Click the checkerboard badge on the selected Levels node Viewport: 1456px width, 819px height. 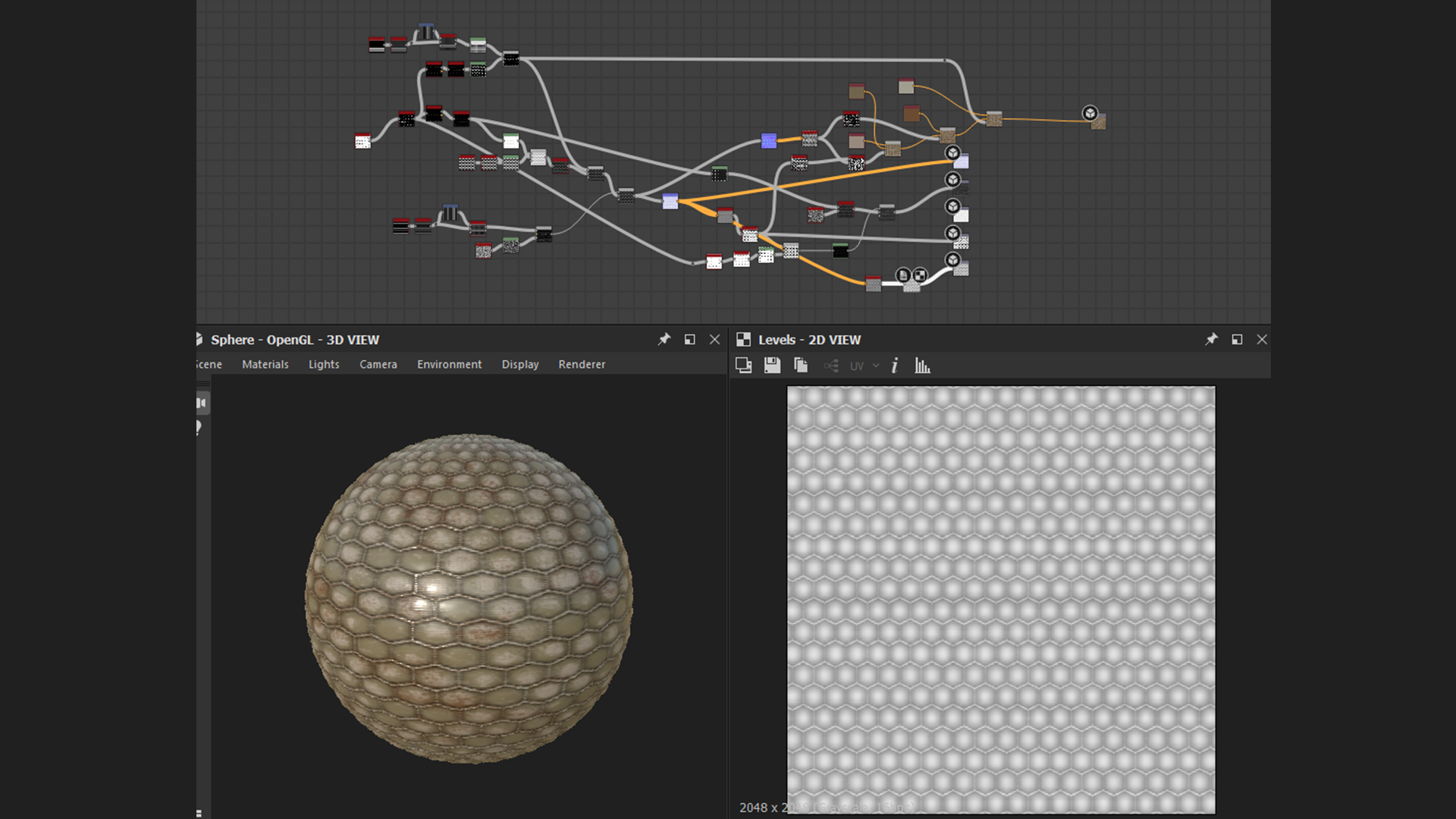click(919, 275)
